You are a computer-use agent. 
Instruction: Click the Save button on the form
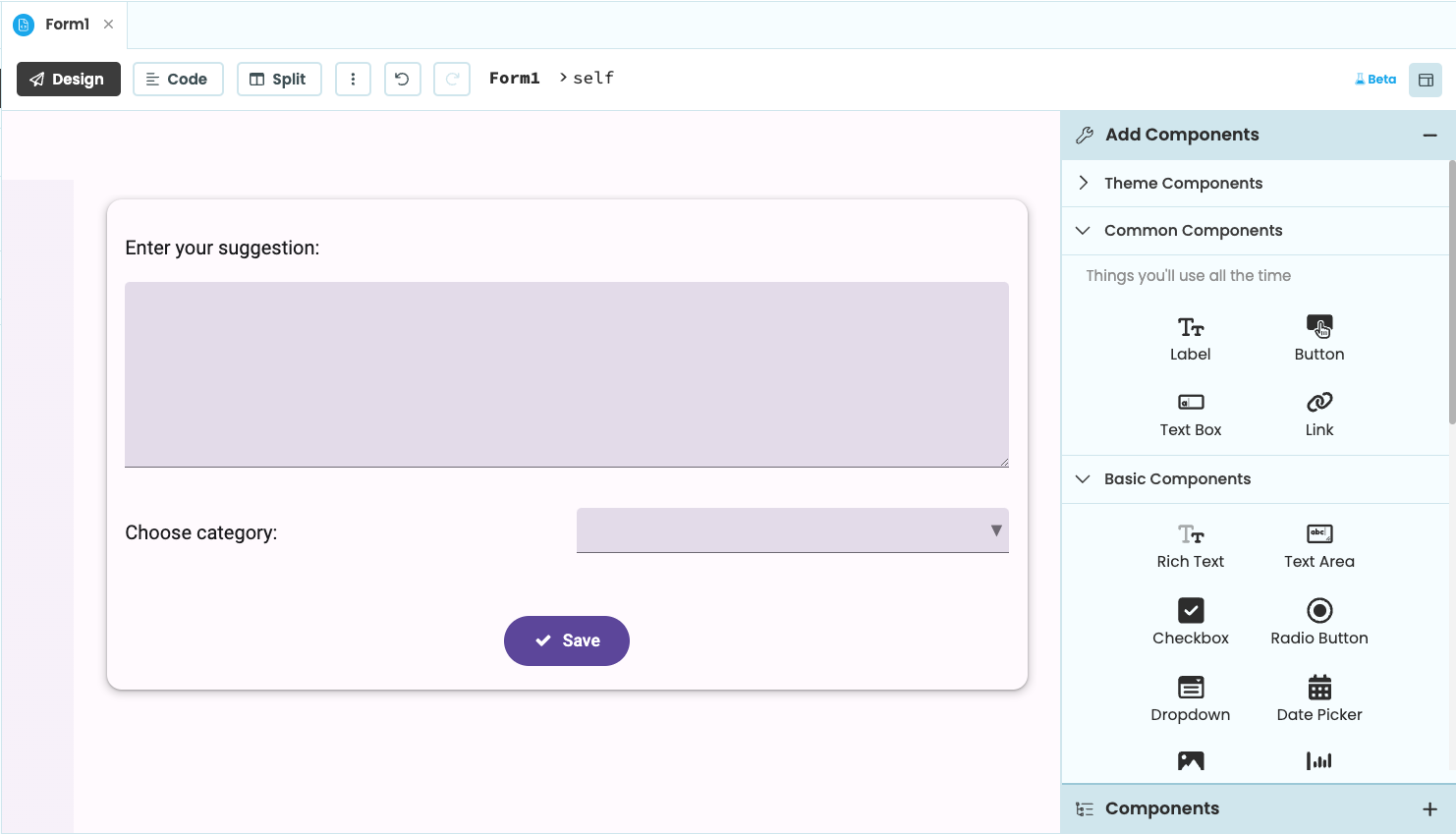(567, 640)
